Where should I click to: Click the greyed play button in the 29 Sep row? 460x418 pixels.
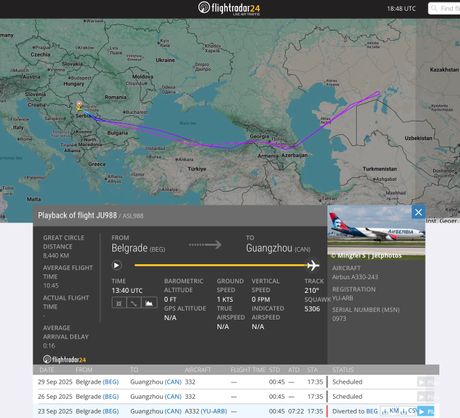pyautogui.click(x=425, y=382)
